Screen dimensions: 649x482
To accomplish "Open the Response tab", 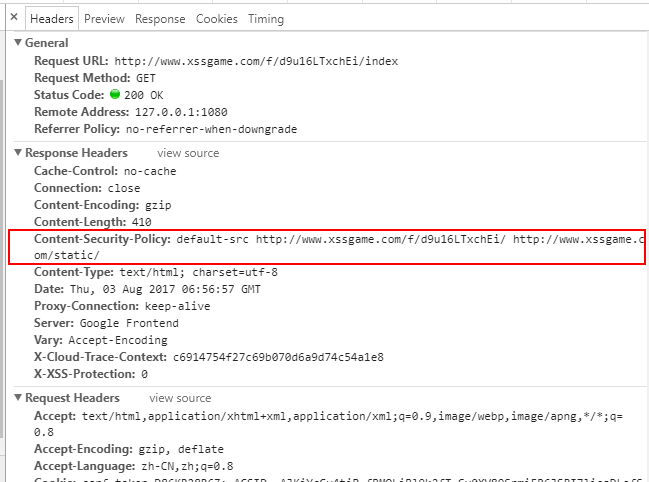I will [x=160, y=19].
